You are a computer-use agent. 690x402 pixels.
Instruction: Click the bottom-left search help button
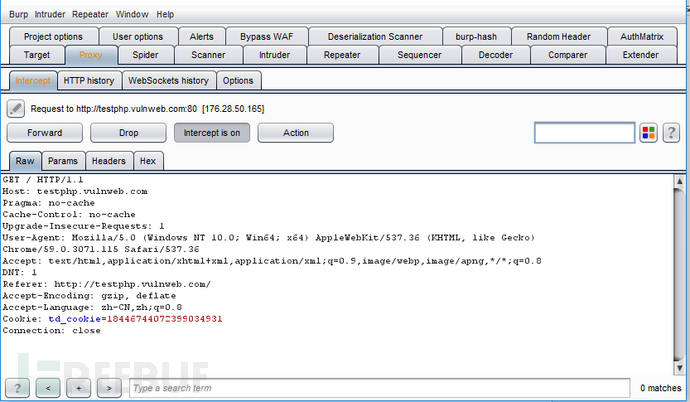tap(18, 388)
